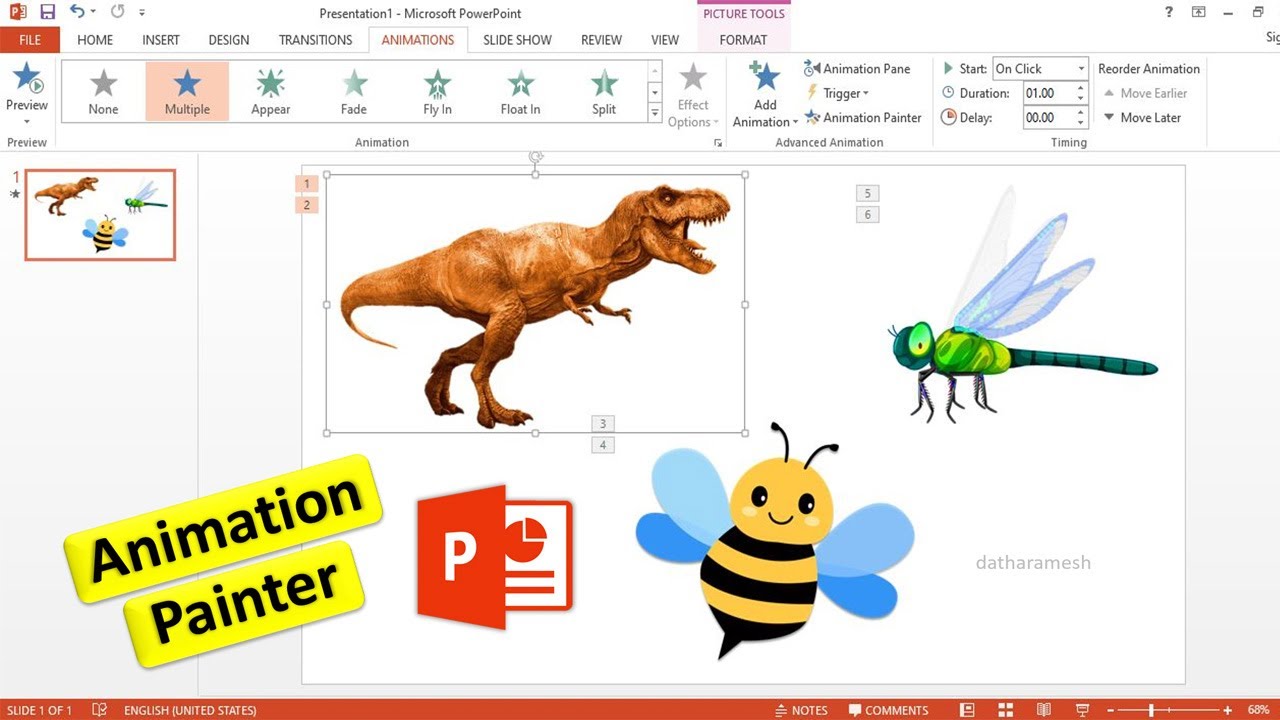This screenshot has height=720, width=1280.
Task: Select animation tag 5 near the dragonfly
Action: click(x=868, y=193)
